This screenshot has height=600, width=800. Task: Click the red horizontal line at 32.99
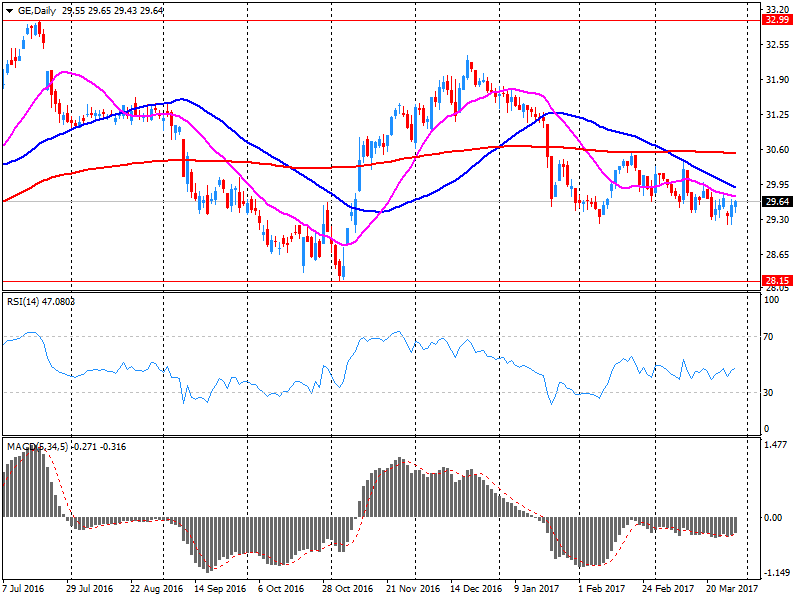pos(400,20)
